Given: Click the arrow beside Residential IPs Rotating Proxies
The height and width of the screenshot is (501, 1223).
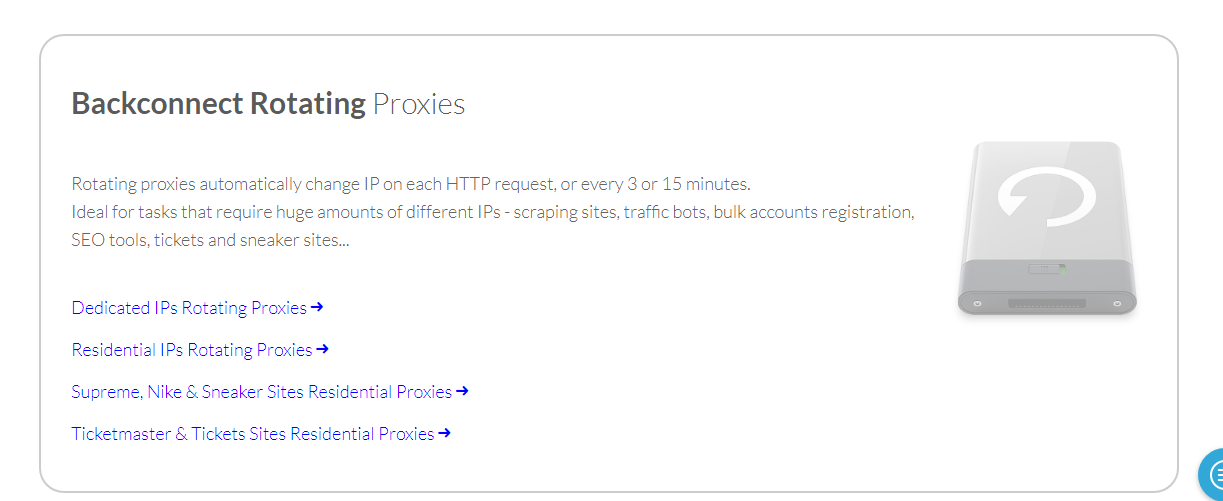Looking at the screenshot, I should [323, 349].
